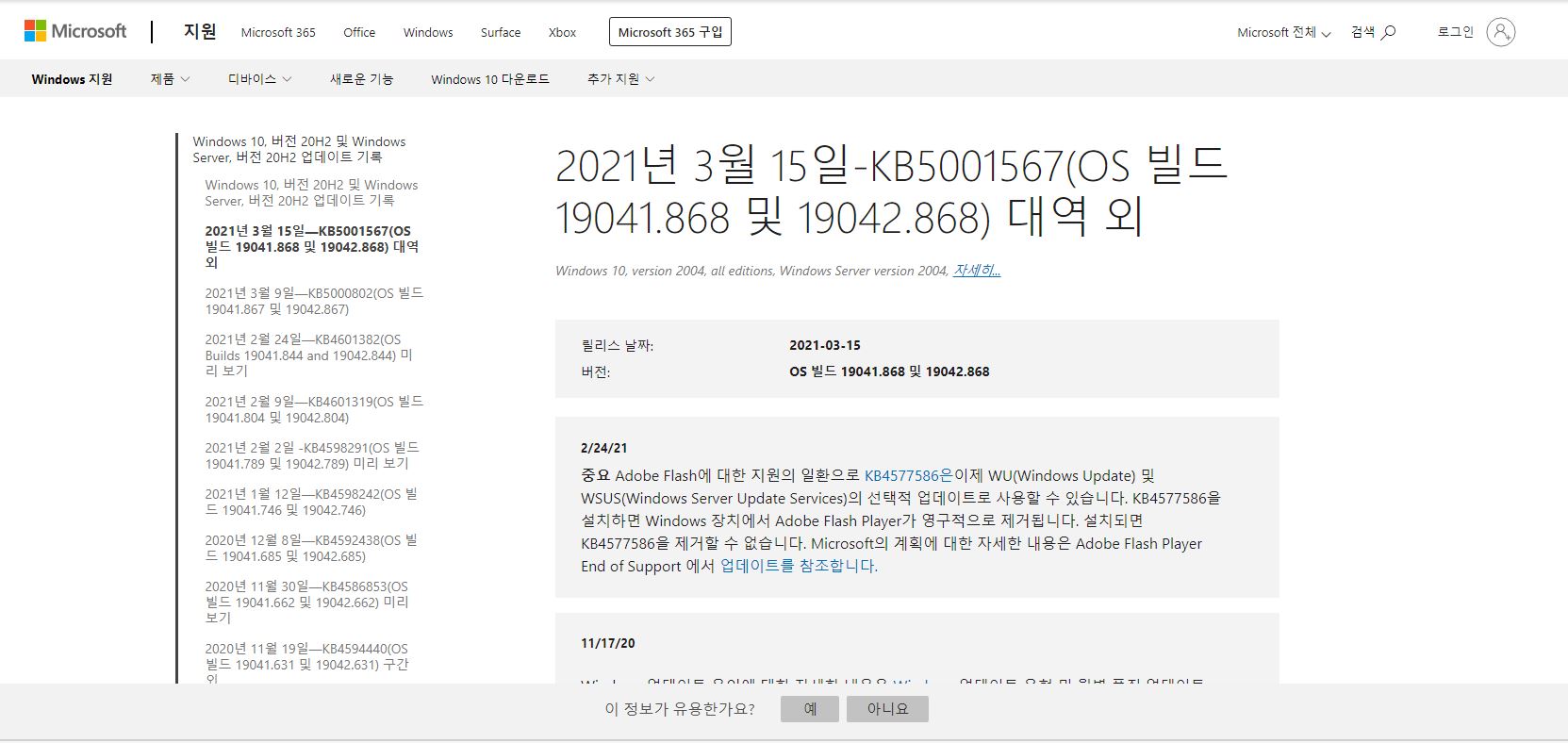Open Windows 지원 nav link
Screen dimensions: 1568x743
tap(72, 79)
